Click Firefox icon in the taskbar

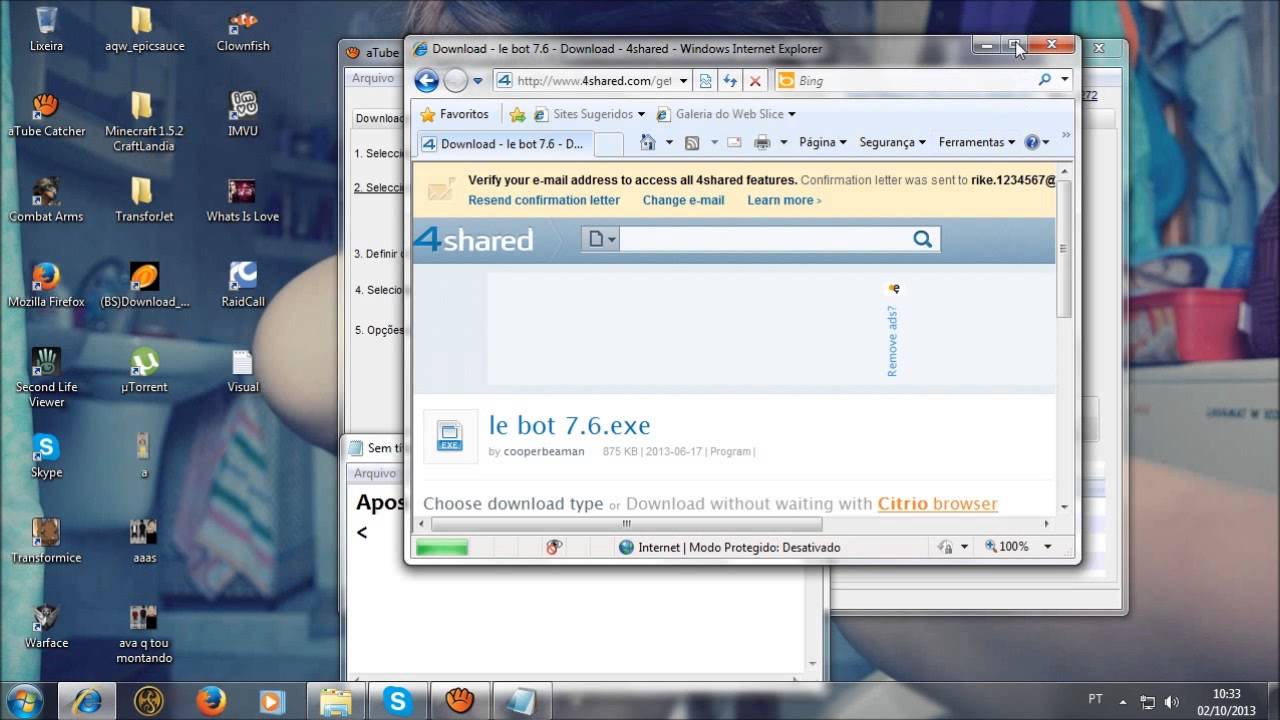211,701
